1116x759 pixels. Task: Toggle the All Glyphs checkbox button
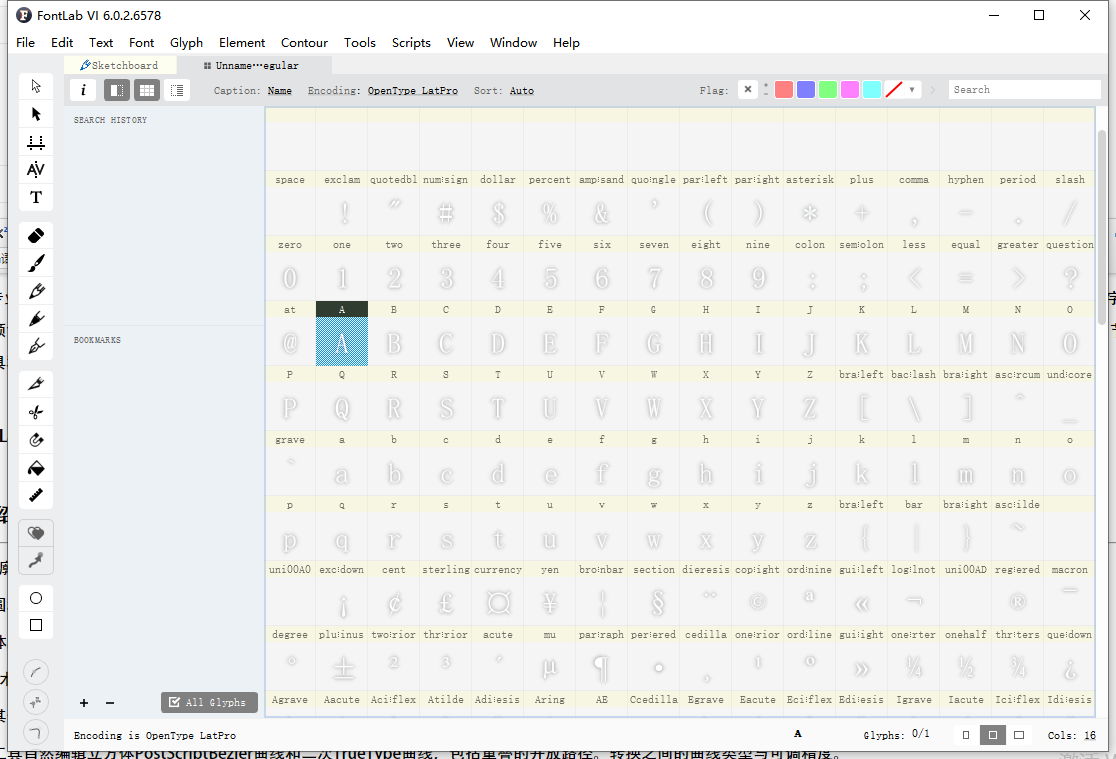tap(209, 702)
